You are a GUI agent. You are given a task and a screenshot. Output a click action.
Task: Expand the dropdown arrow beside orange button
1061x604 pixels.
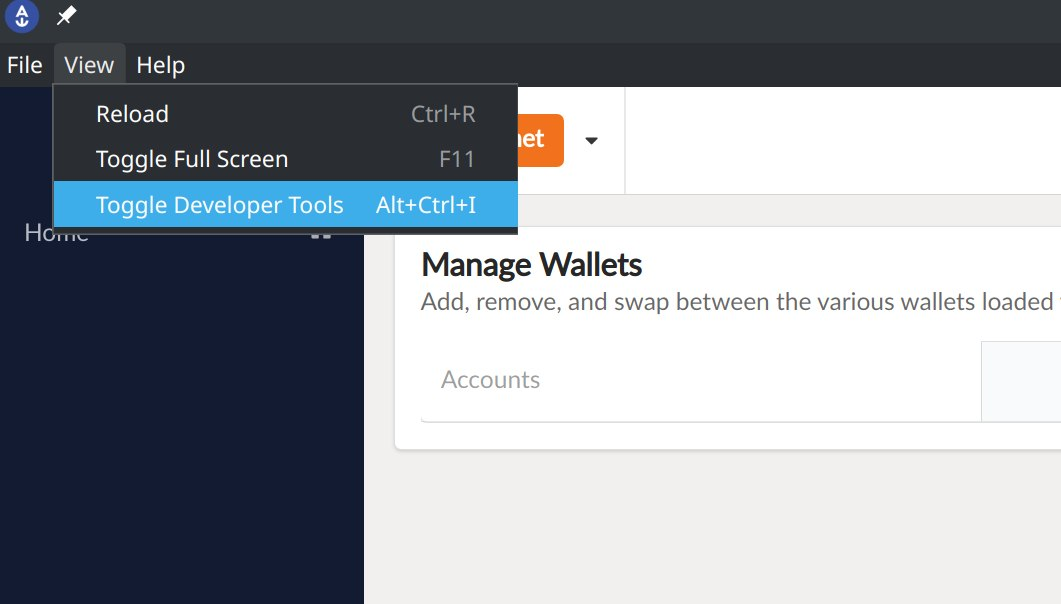(x=591, y=141)
